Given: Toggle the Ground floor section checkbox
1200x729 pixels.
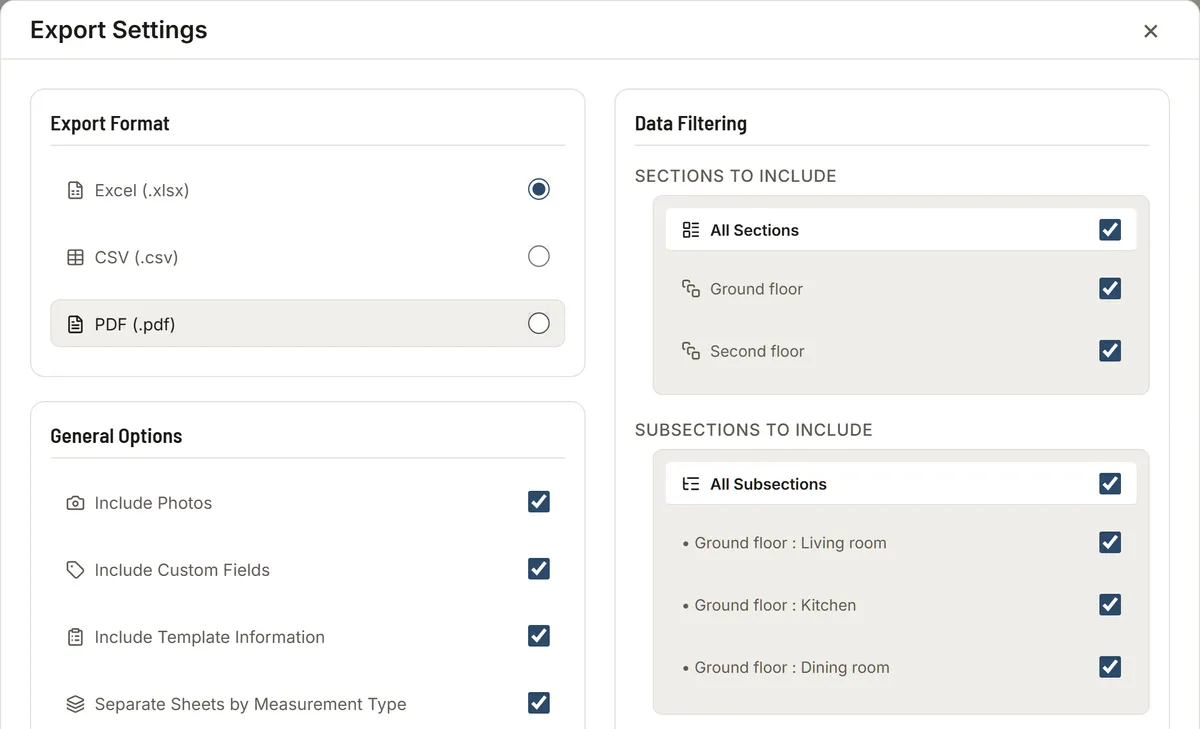Looking at the screenshot, I should coord(1110,289).
